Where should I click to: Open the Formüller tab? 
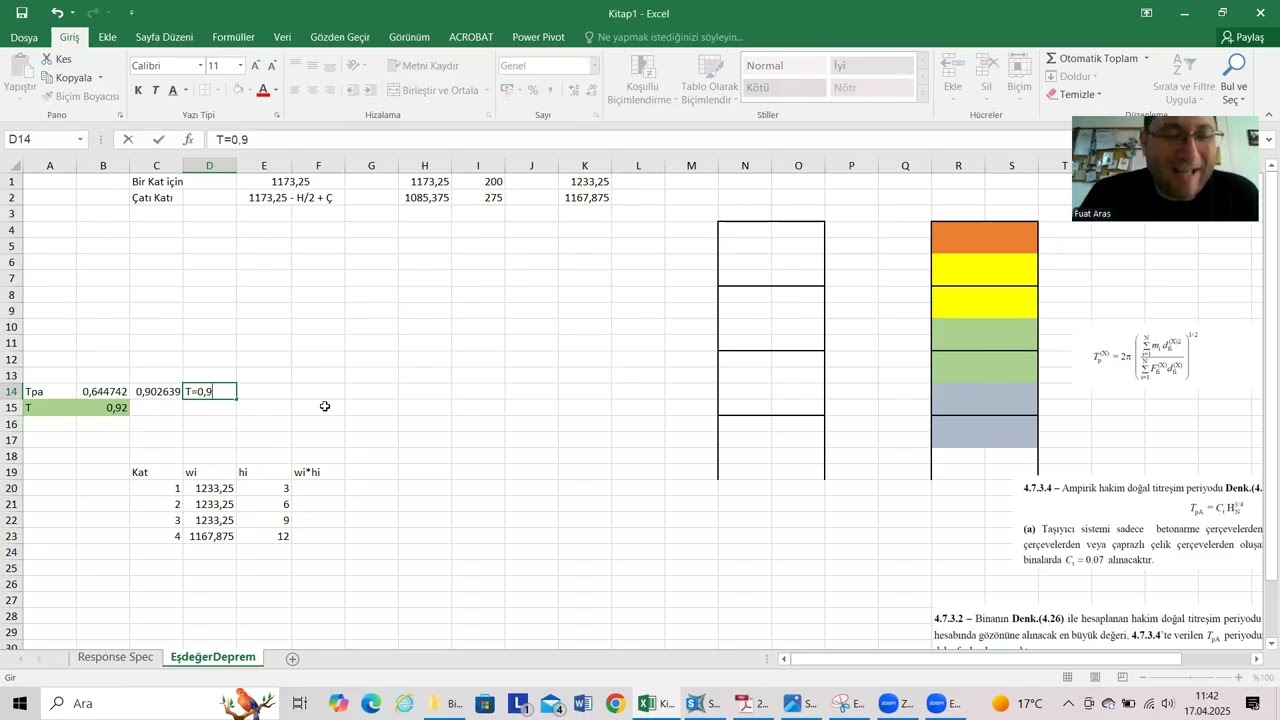(233, 37)
